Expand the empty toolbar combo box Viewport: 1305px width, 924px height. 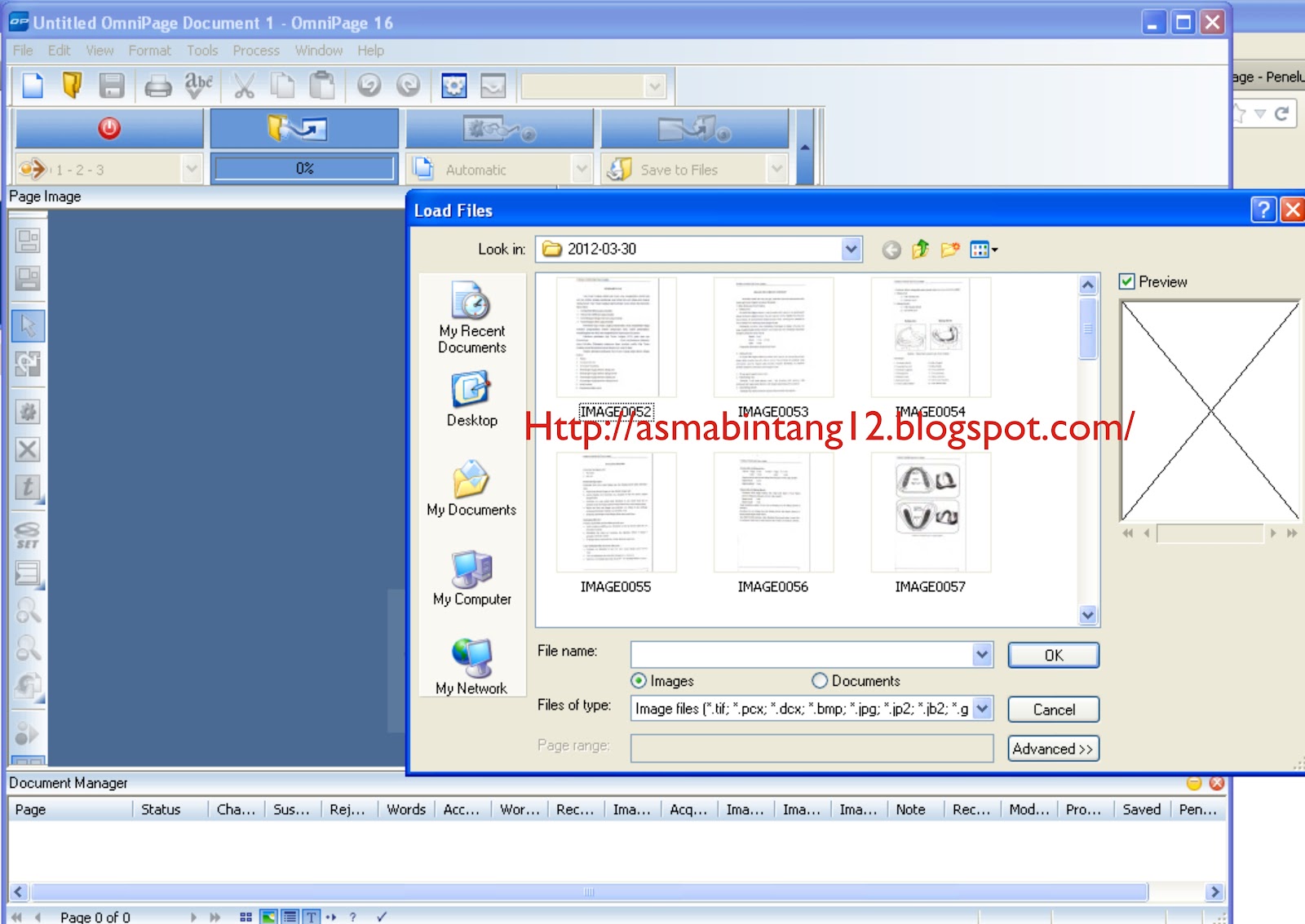pos(655,86)
